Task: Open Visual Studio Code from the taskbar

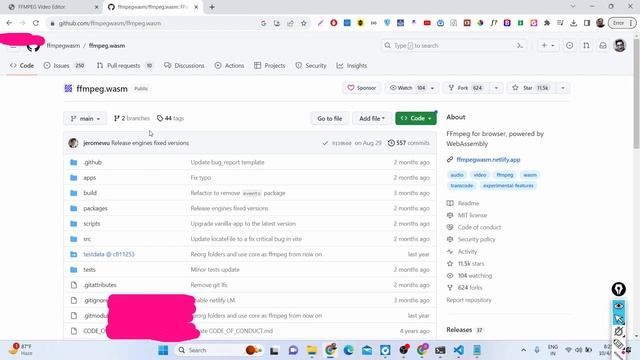Action: tap(458, 350)
